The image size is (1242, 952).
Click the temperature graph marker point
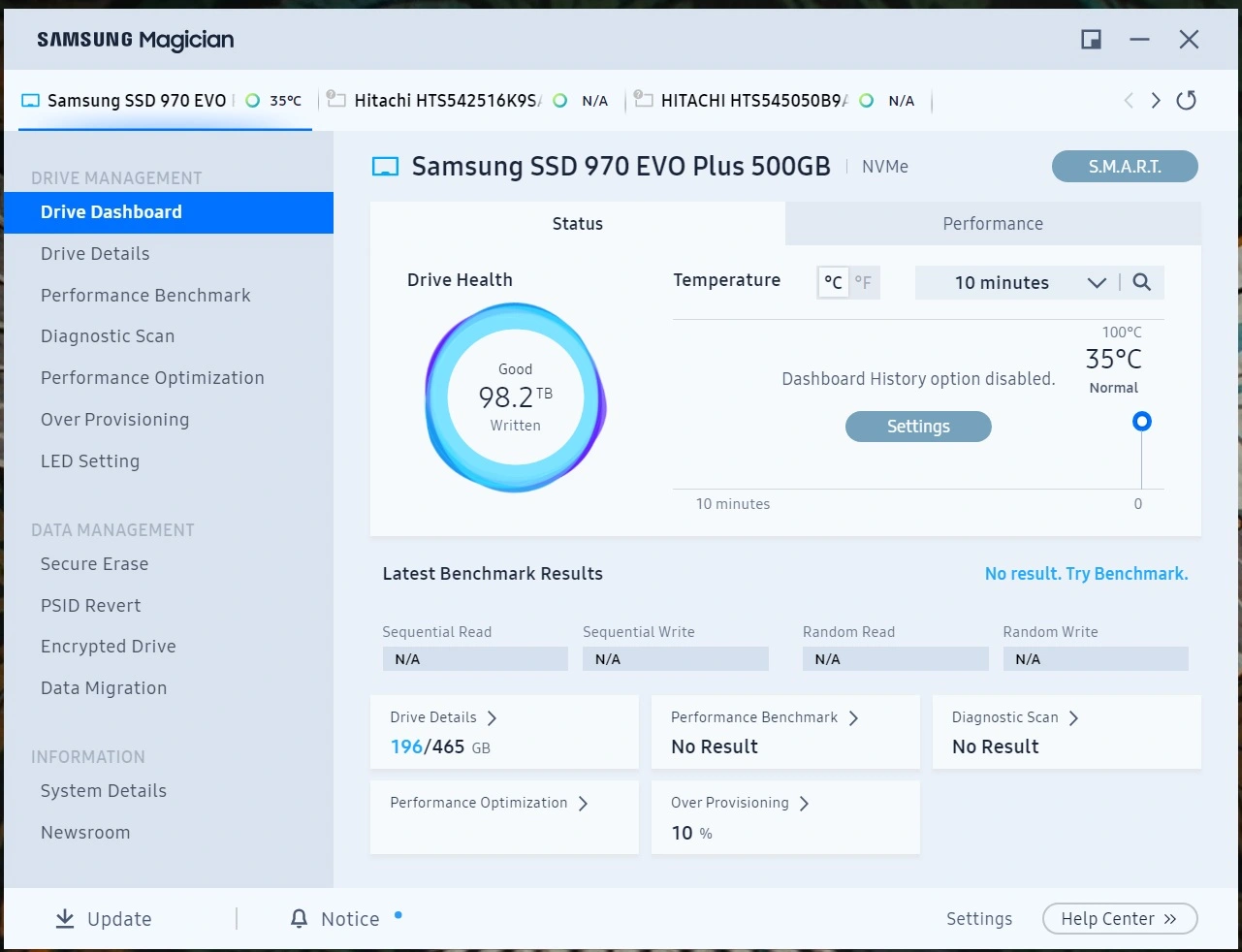[x=1142, y=422]
